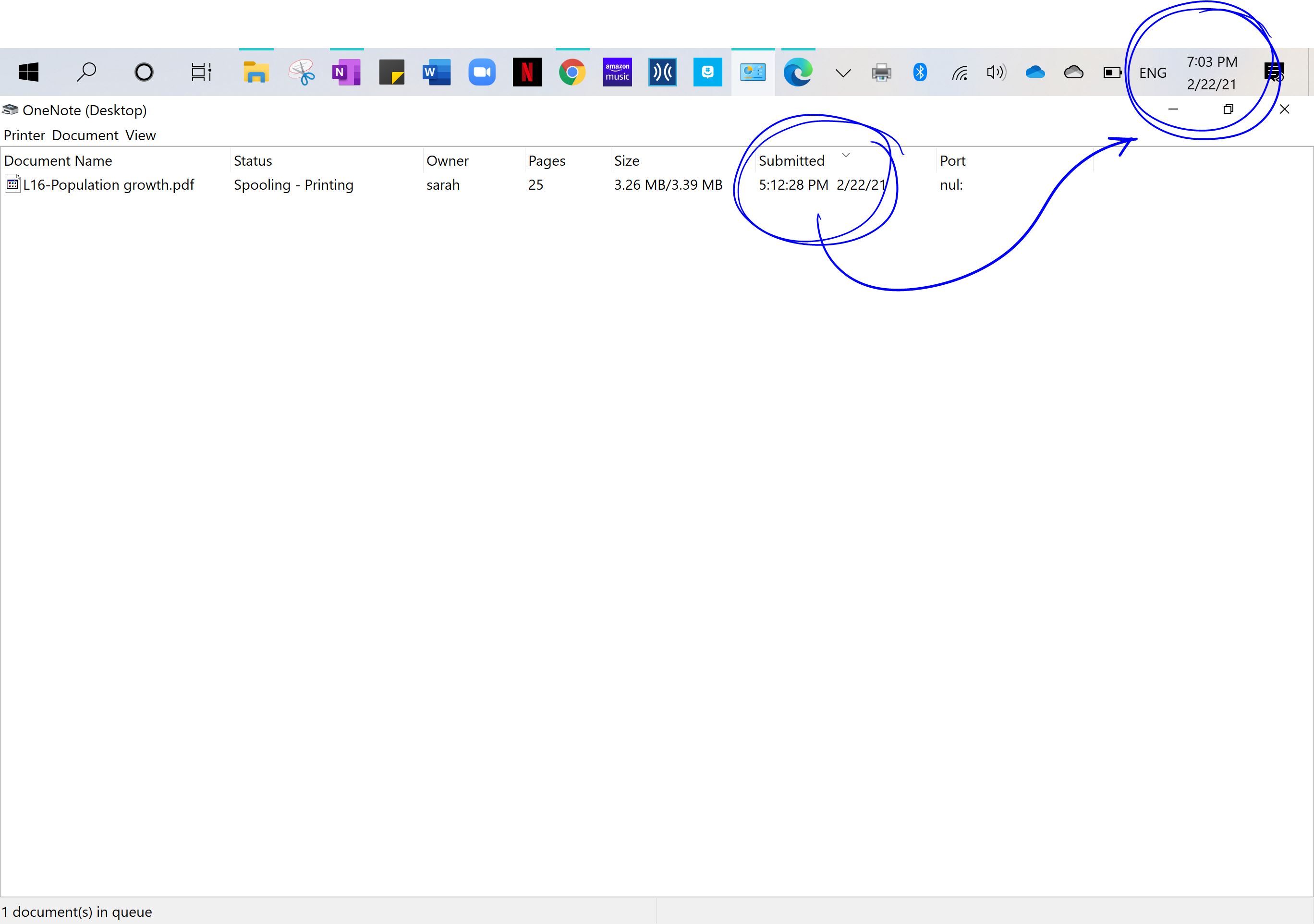
Task: Click the volume speaker icon
Action: coord(996,72)
